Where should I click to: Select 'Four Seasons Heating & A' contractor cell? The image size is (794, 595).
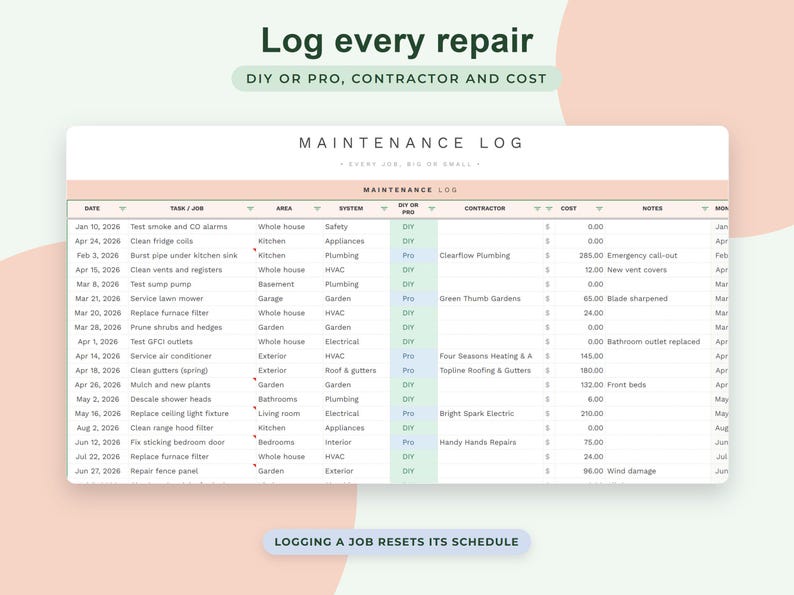(x=490, y=356)
